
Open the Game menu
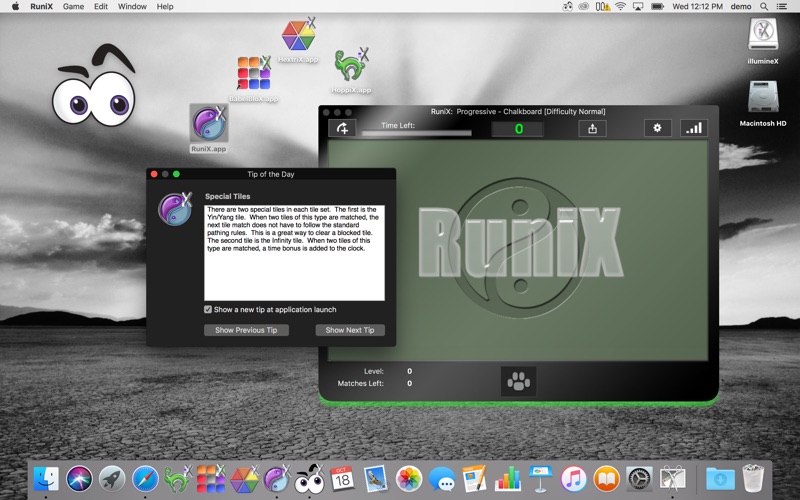[x=73, y=6]
